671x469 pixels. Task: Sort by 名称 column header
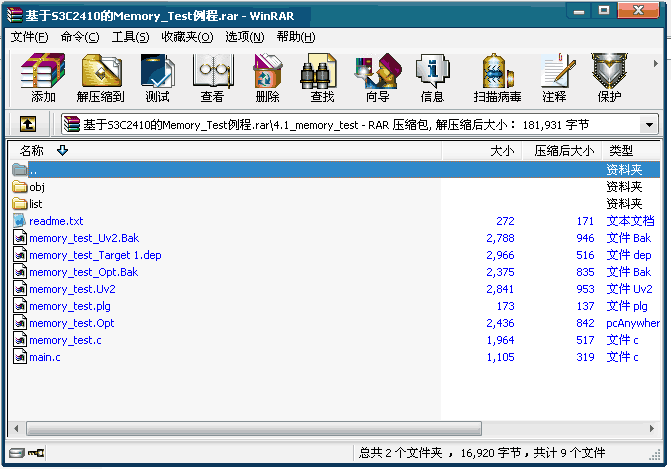click(225, 151)
